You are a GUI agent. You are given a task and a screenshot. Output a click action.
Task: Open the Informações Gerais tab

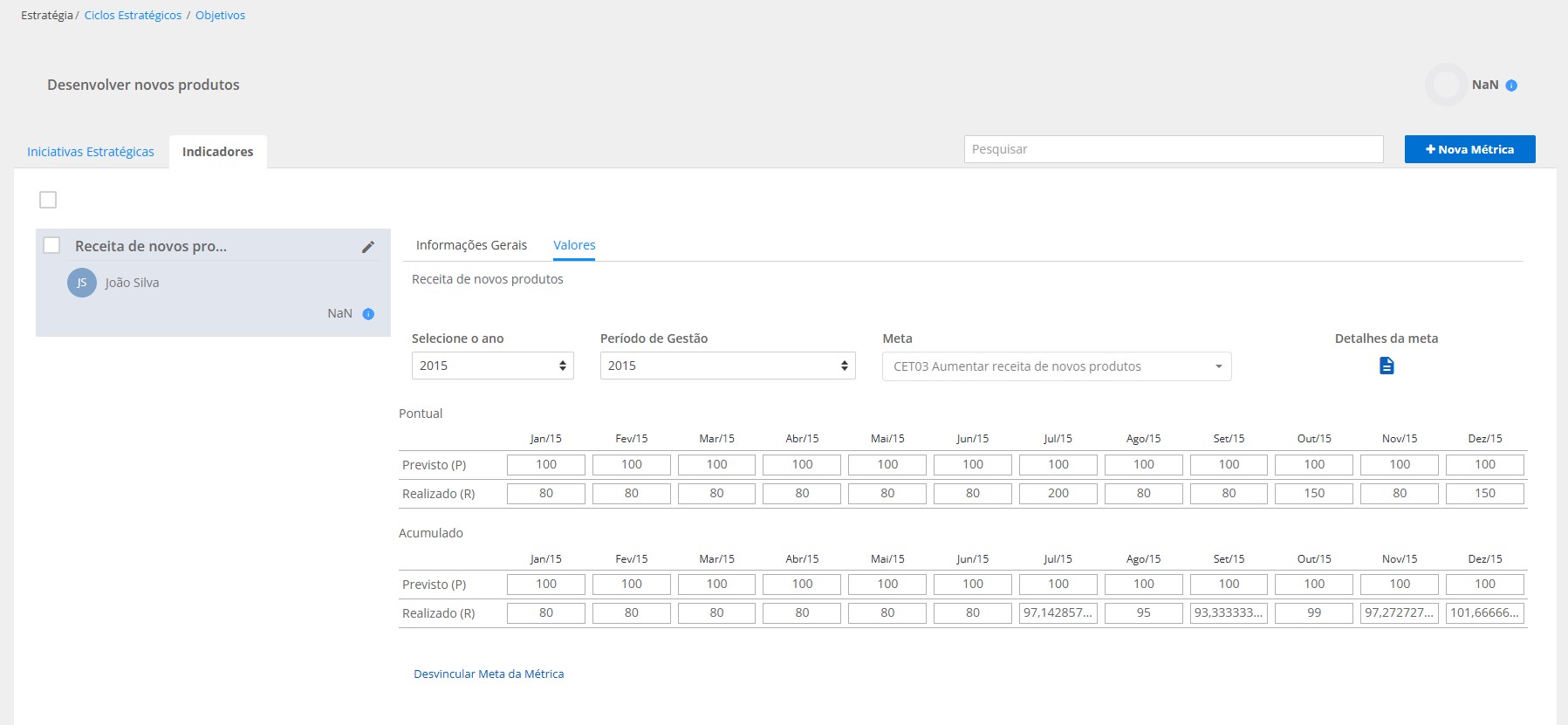click(x=471, y=245)
